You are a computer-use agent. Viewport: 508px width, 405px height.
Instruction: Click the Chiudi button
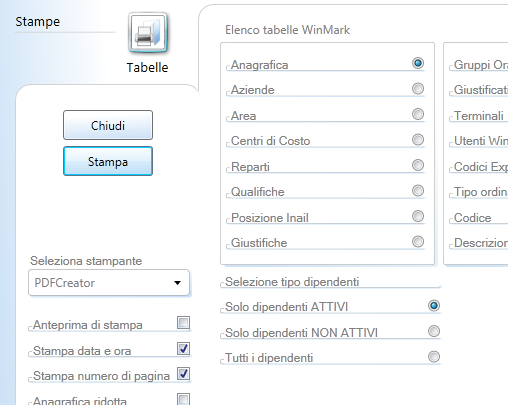pos(108,125)
